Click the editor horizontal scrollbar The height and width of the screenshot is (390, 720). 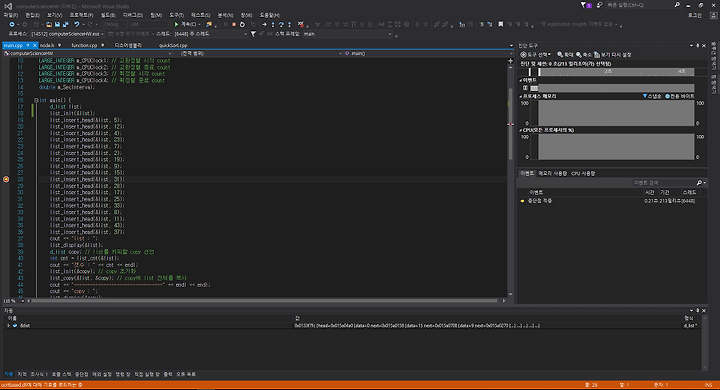265,301
